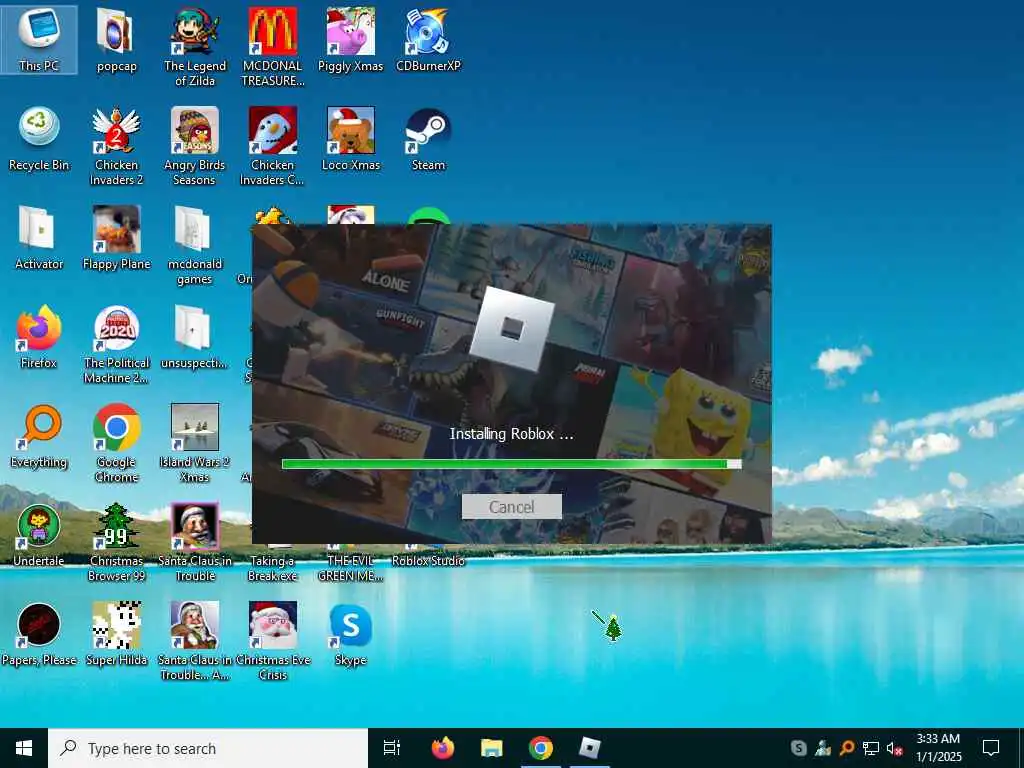Open network status tray icon
The width and height of the screenshot is (1024, 768).
tap(871, 748)
